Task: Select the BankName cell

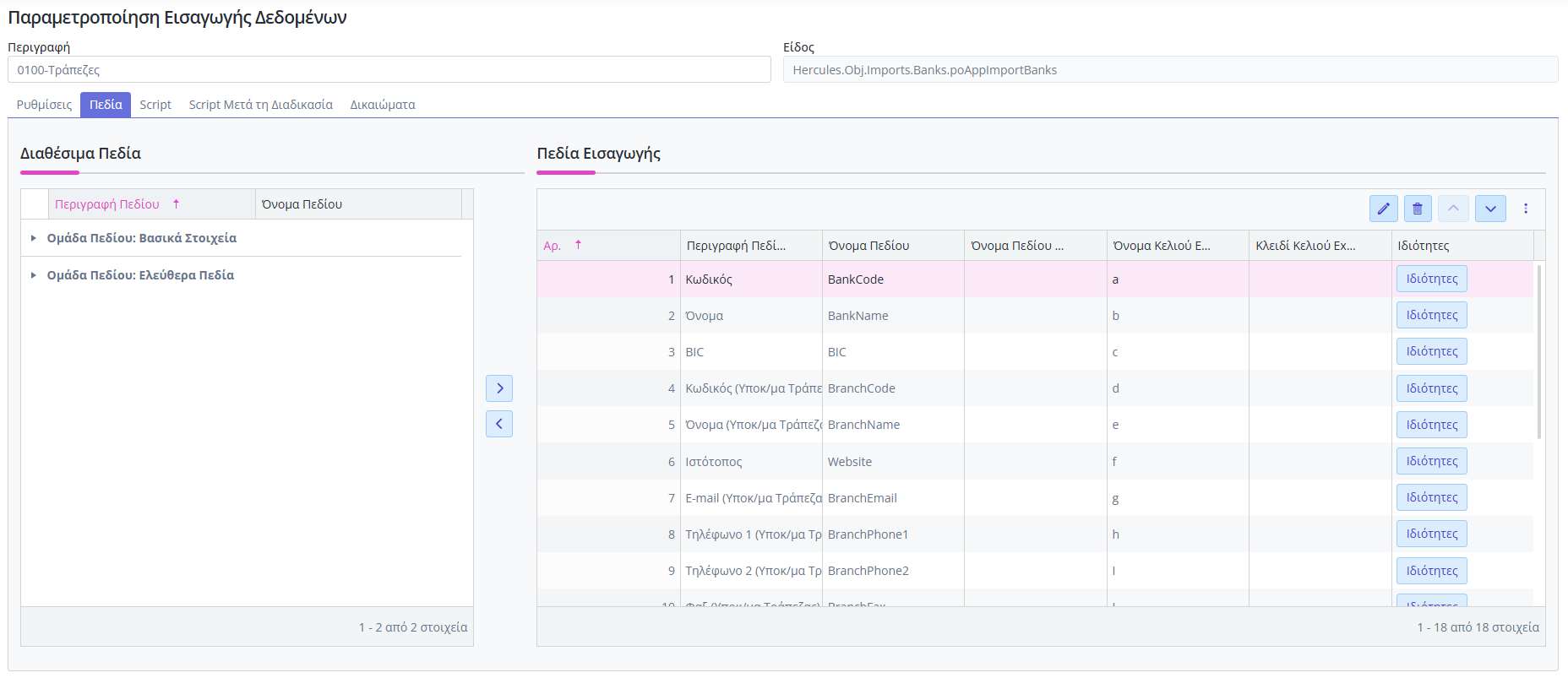Action: 893,316
